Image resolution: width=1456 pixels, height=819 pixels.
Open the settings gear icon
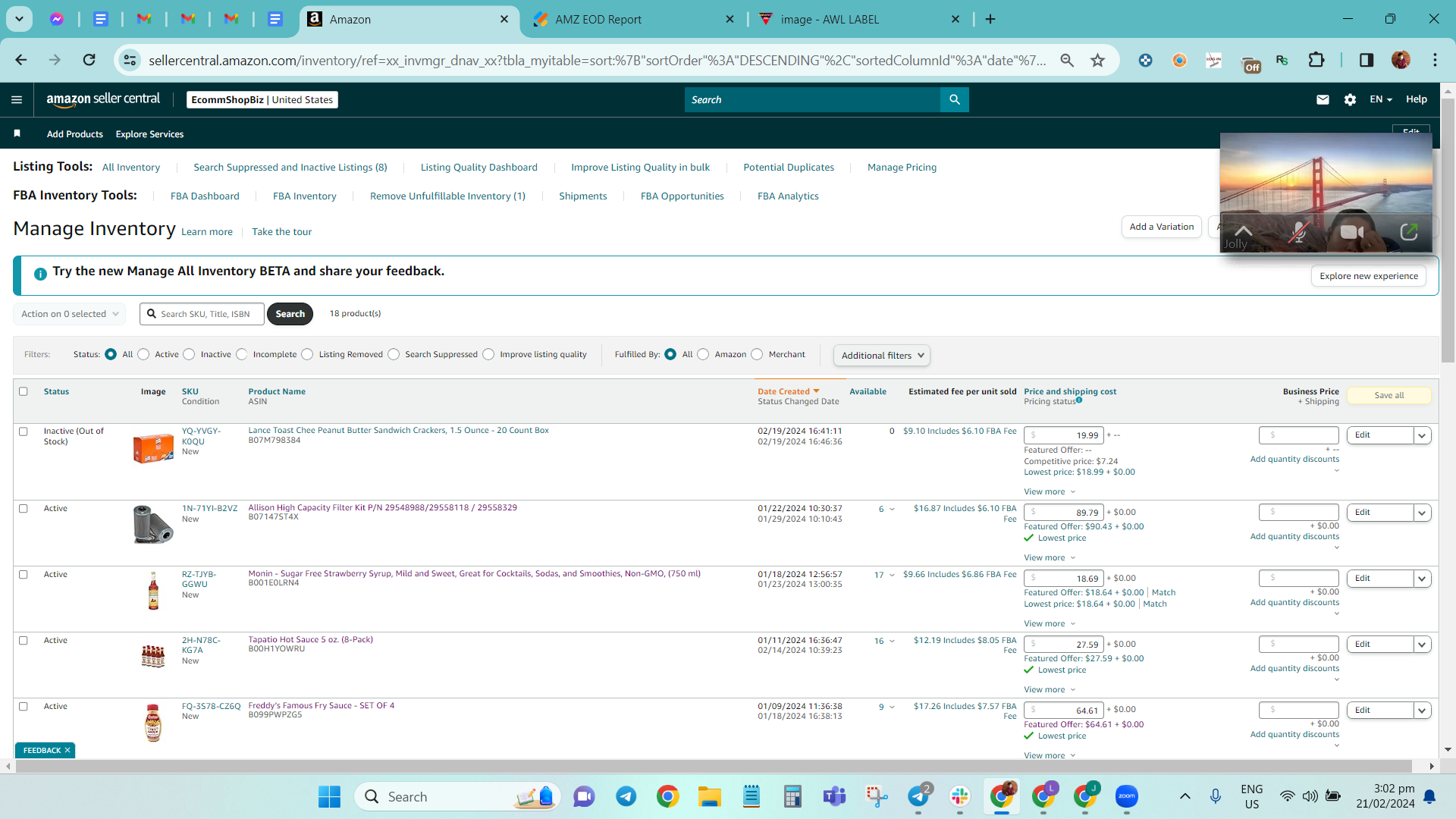pos(1350,99)
